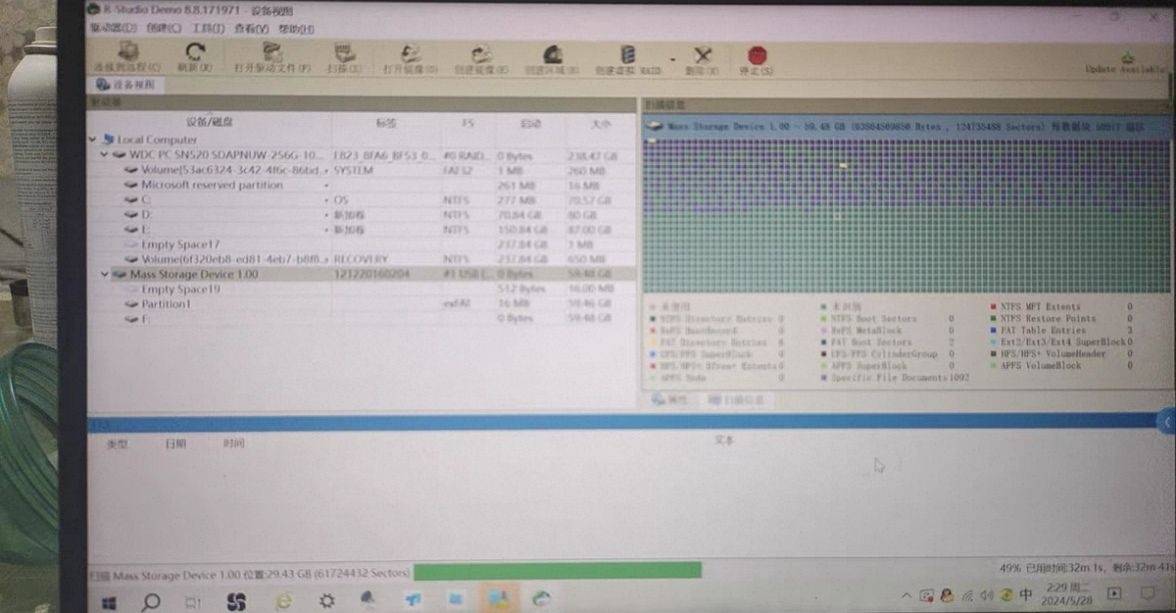Click the Type column header in log

(x=117, y=444)
